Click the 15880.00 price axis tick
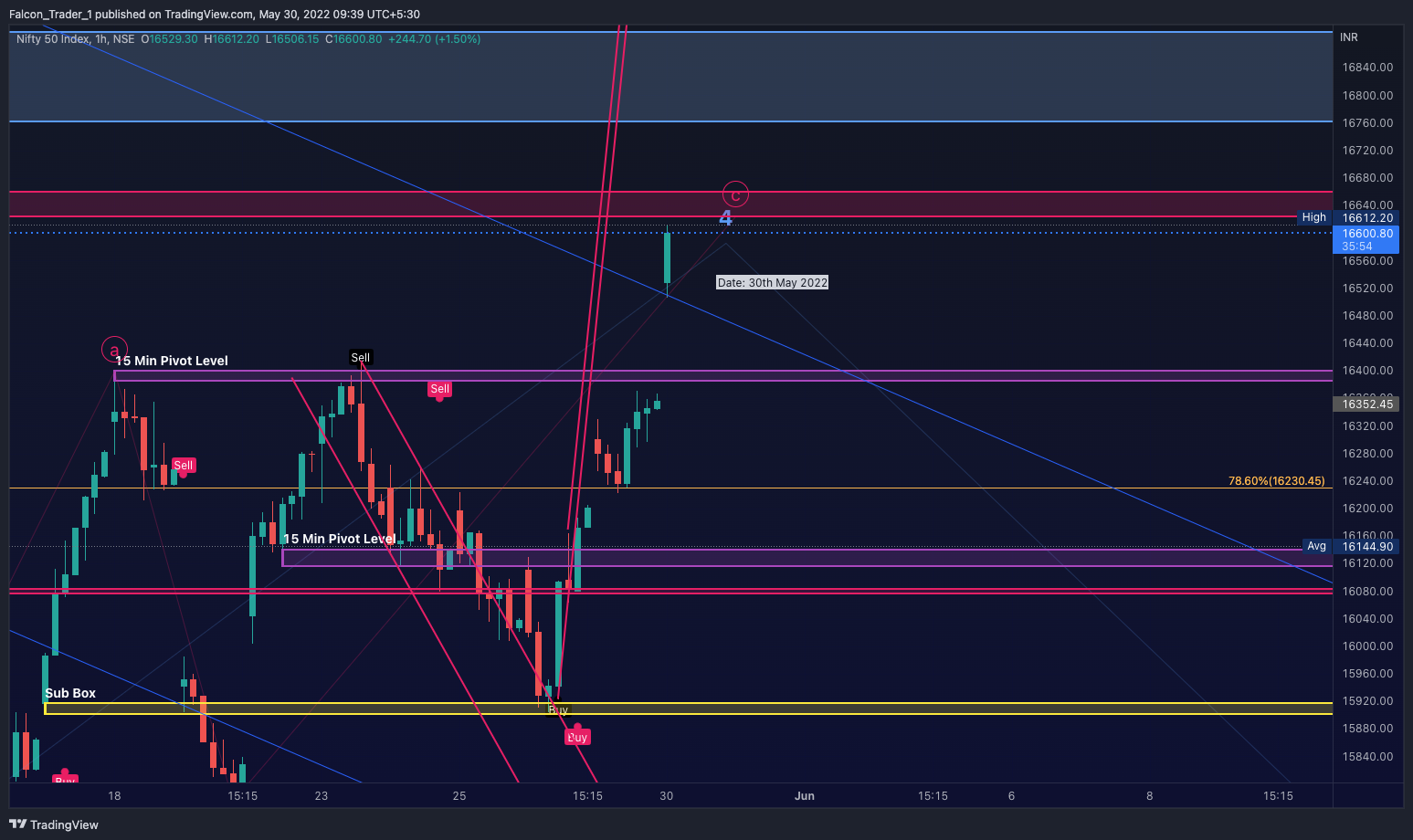1413x840 pixels. pyautogui.click(x=1367, y=728)
